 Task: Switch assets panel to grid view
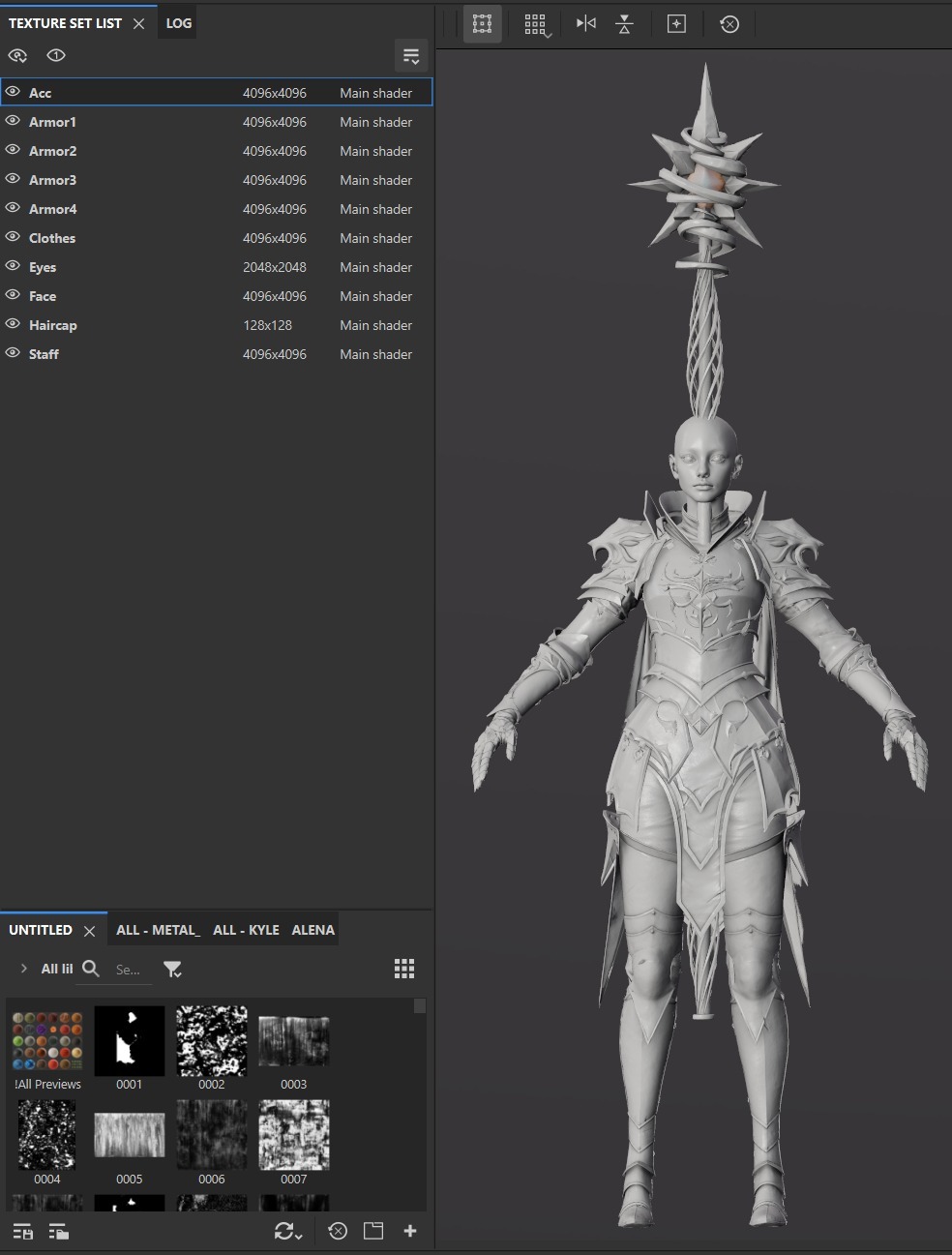[404, 969]
